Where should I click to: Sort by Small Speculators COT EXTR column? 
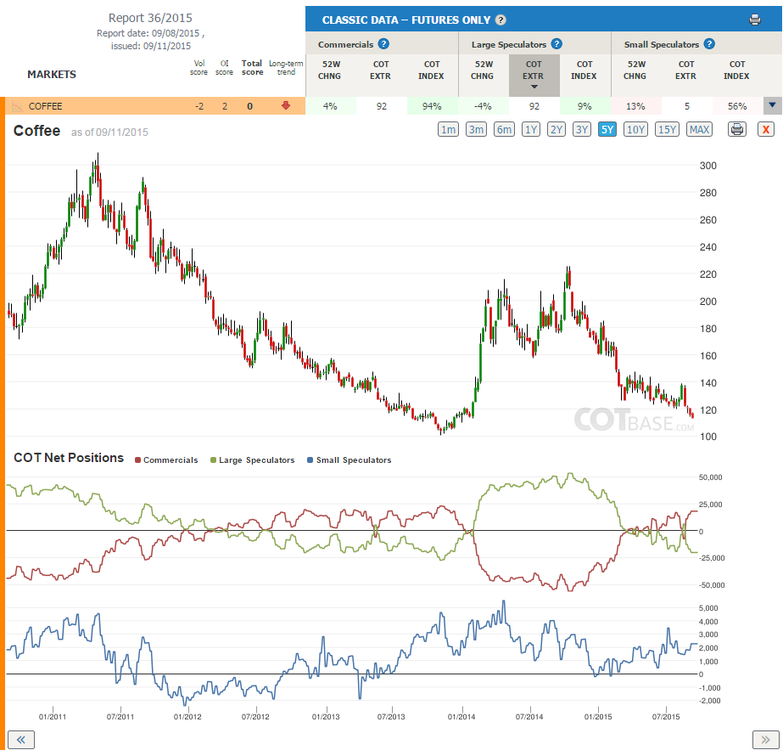point(686,70)
